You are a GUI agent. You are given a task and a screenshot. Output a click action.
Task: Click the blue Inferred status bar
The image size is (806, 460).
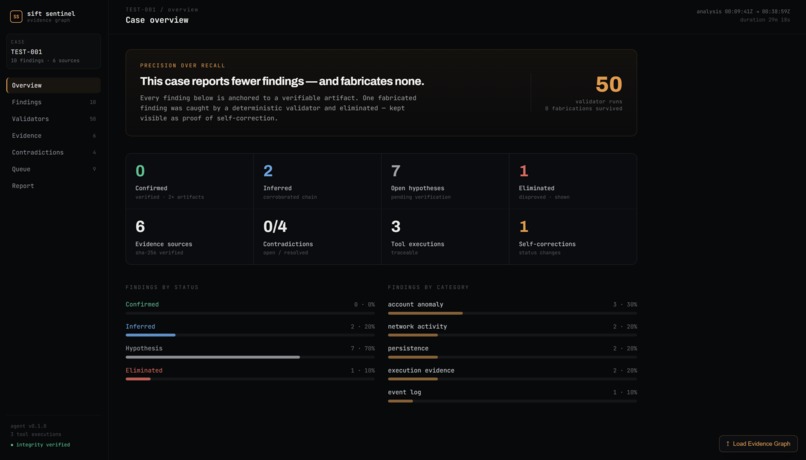point(150,335)
